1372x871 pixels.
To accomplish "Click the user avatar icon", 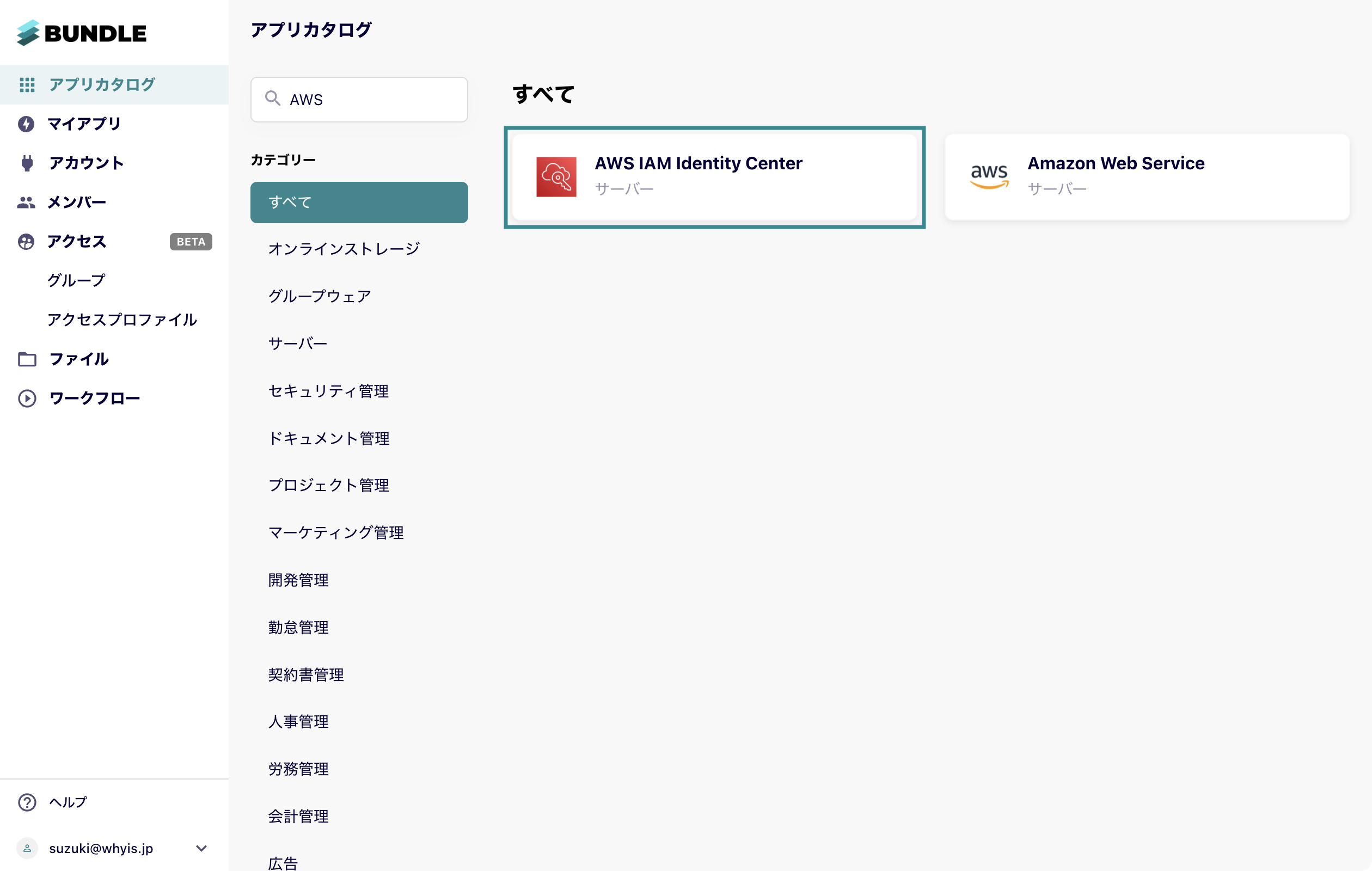I will [x=27, y=849].
